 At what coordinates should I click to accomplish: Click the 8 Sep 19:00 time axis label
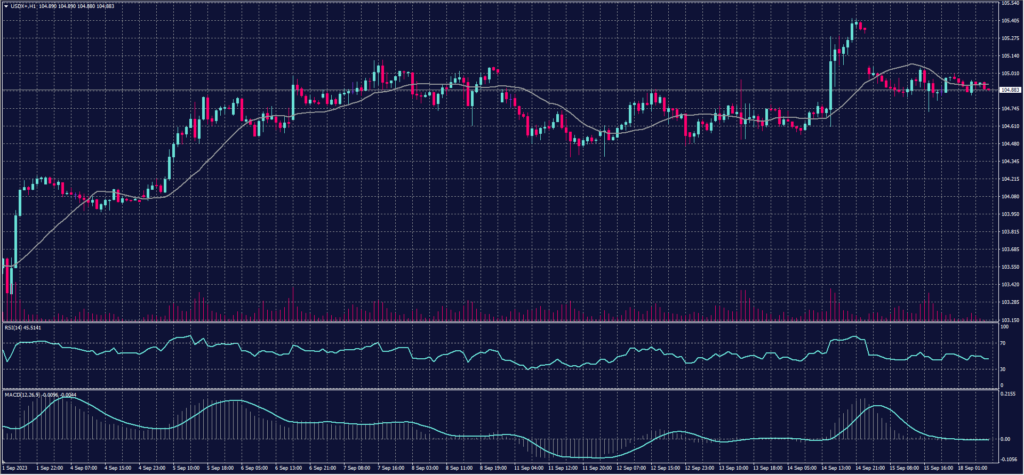click(x=490, y=466)
